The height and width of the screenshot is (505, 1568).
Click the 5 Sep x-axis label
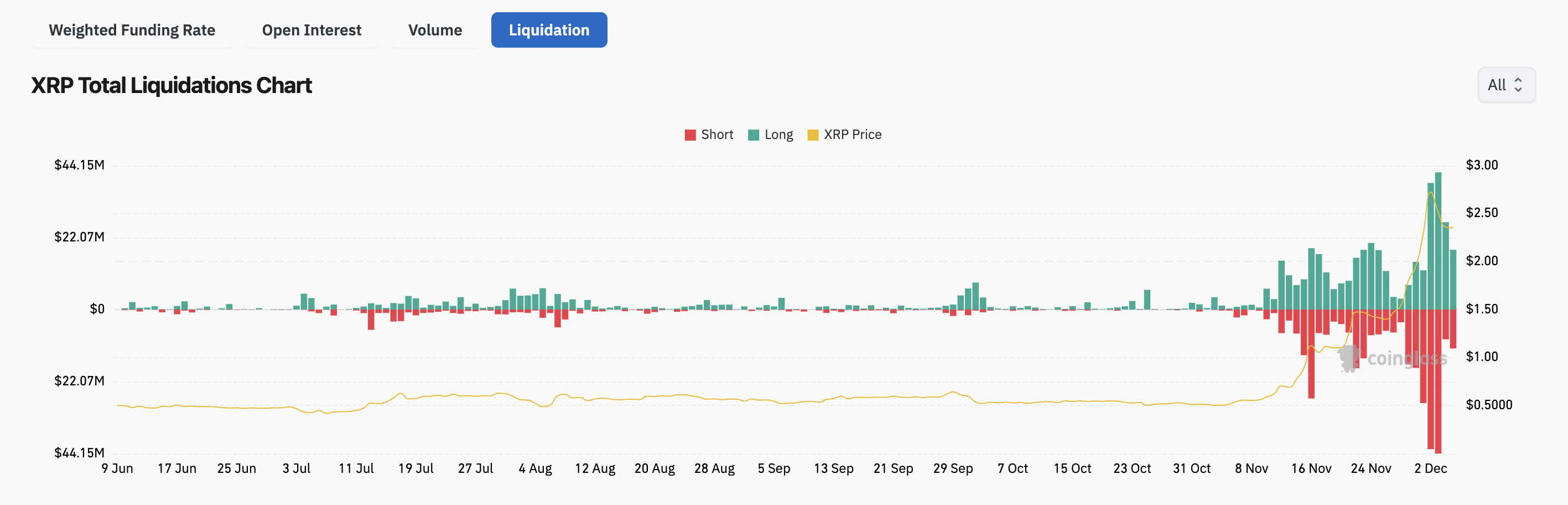[773, 468]
